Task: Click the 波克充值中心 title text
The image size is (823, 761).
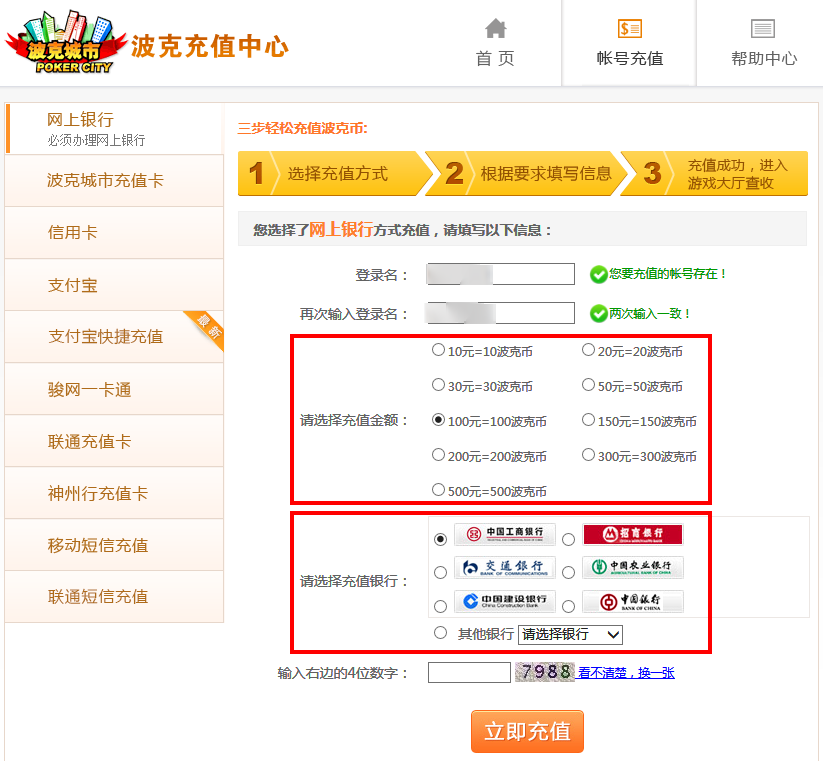Action: [209, 46]
